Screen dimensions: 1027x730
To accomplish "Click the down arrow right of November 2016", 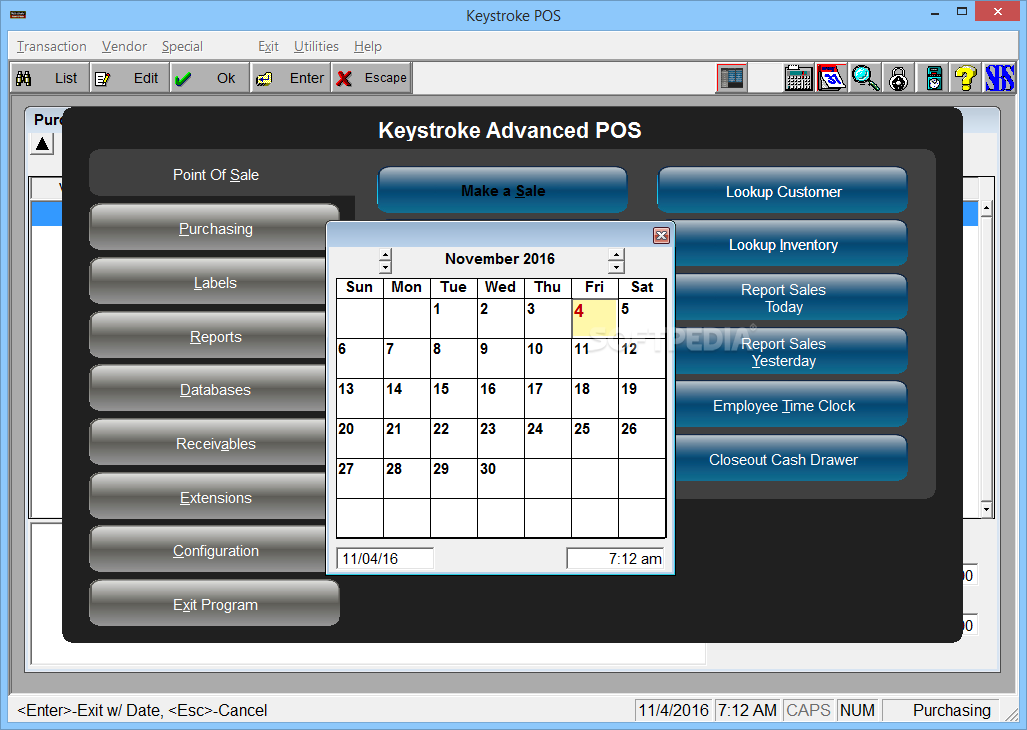I will coord(616,267).
